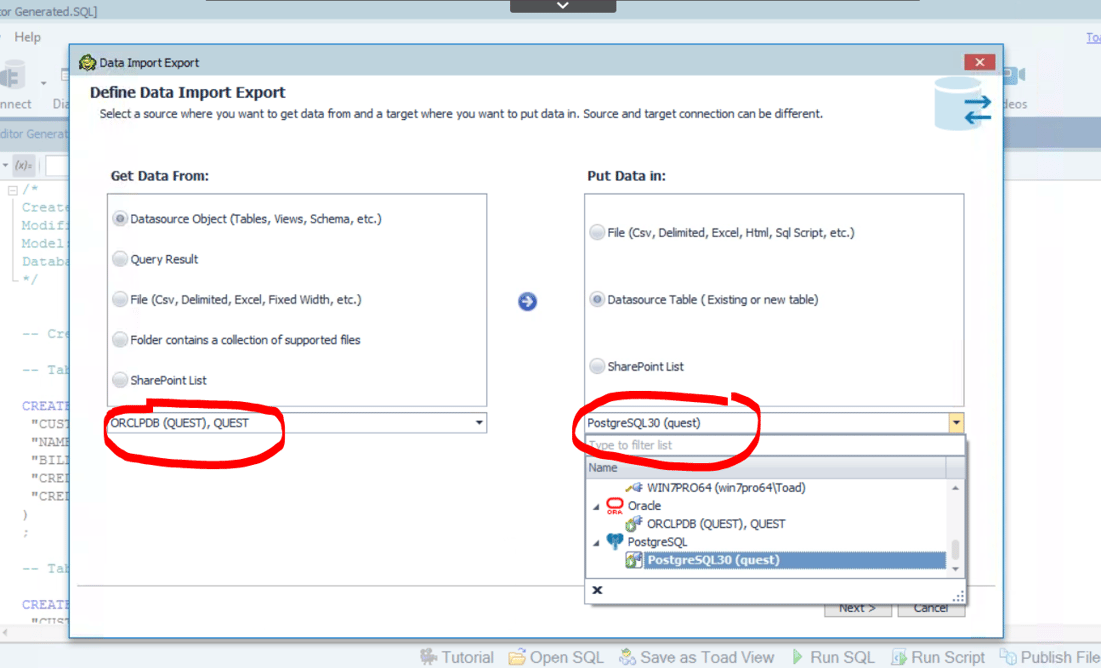Click the Open SQL folder icon

(x=517, y=657)
